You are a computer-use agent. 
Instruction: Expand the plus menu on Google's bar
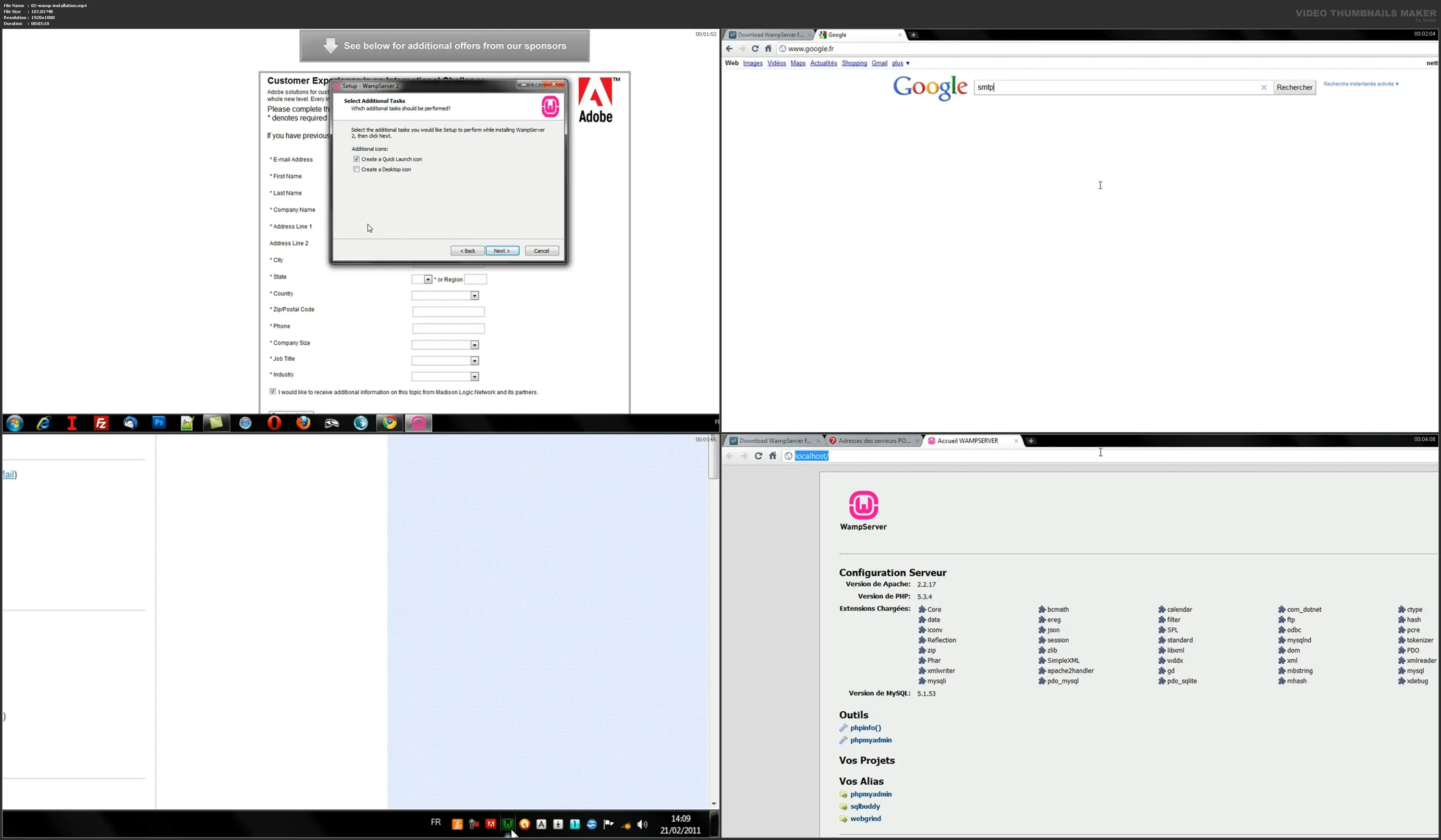point(901,63)
